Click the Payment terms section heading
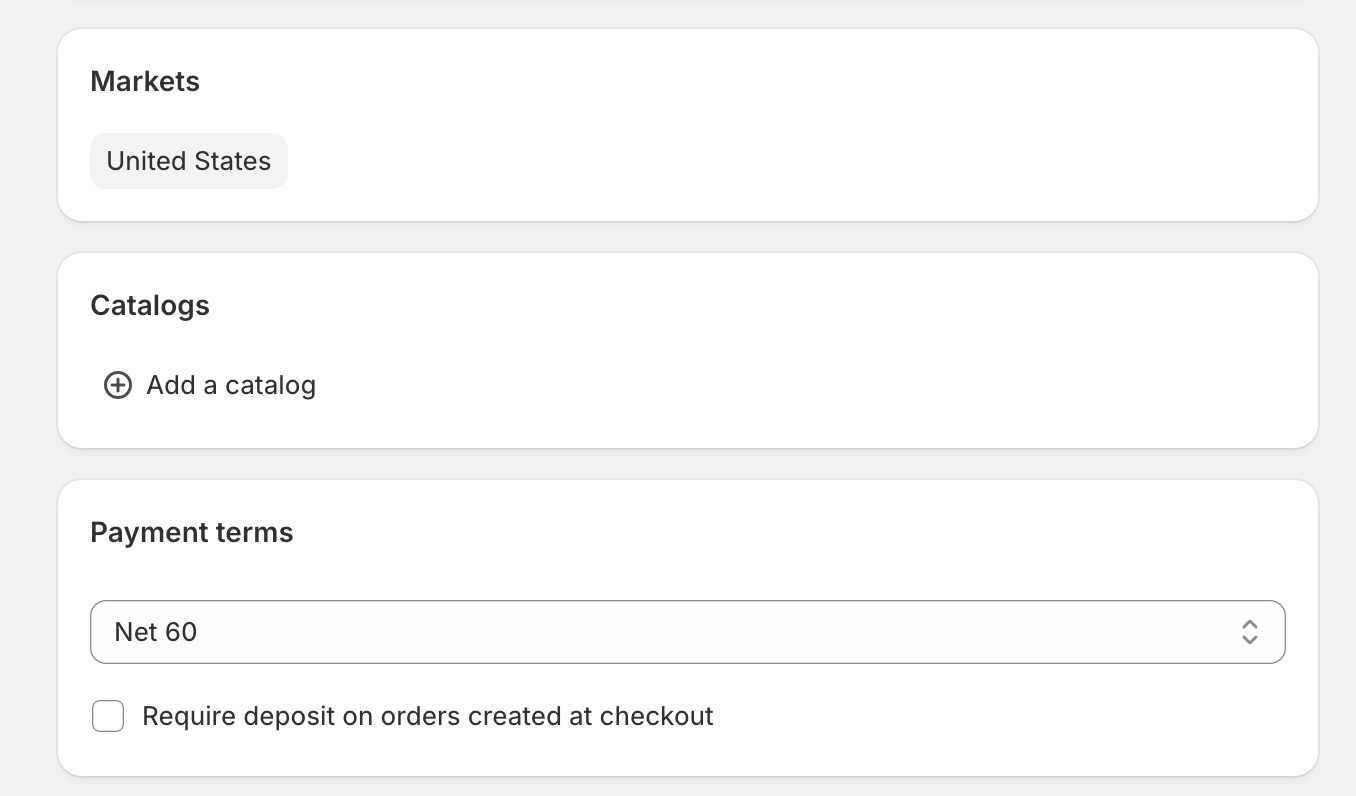1356x796 pixels. point(192,532)
